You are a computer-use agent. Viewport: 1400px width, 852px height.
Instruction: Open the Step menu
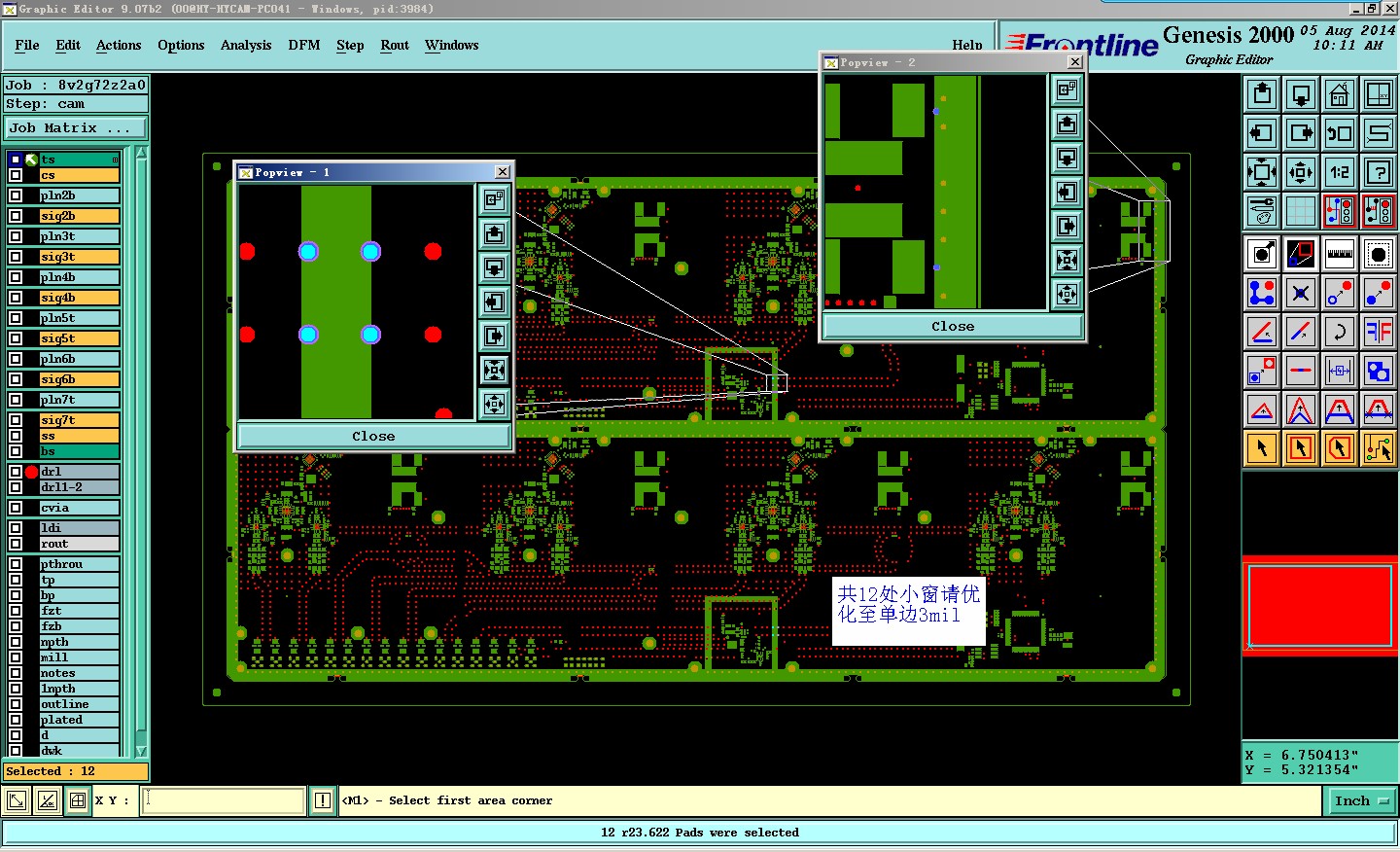click(x=350, y=45)
